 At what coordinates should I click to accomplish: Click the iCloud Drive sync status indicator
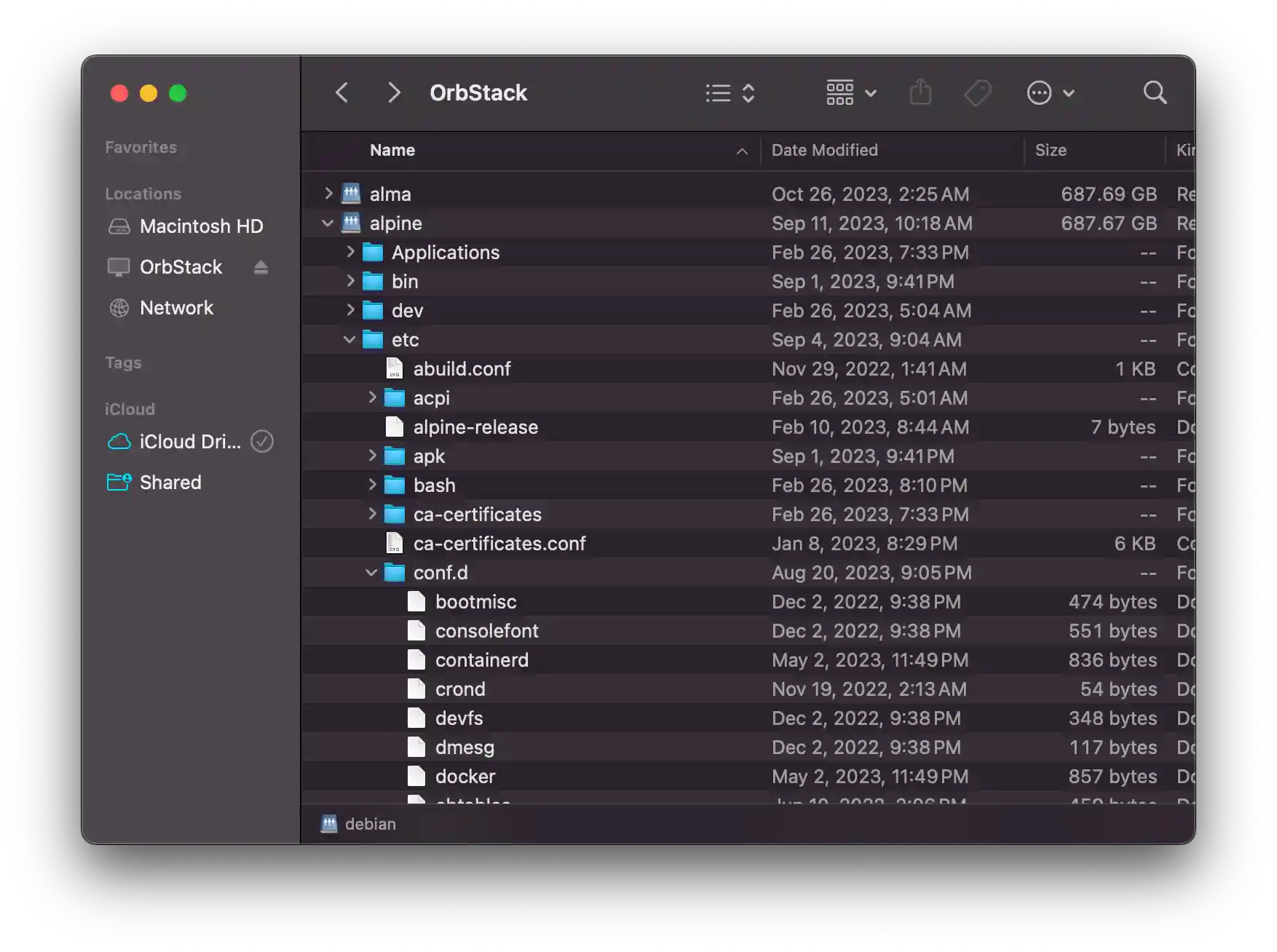click(x=262, y=442)
